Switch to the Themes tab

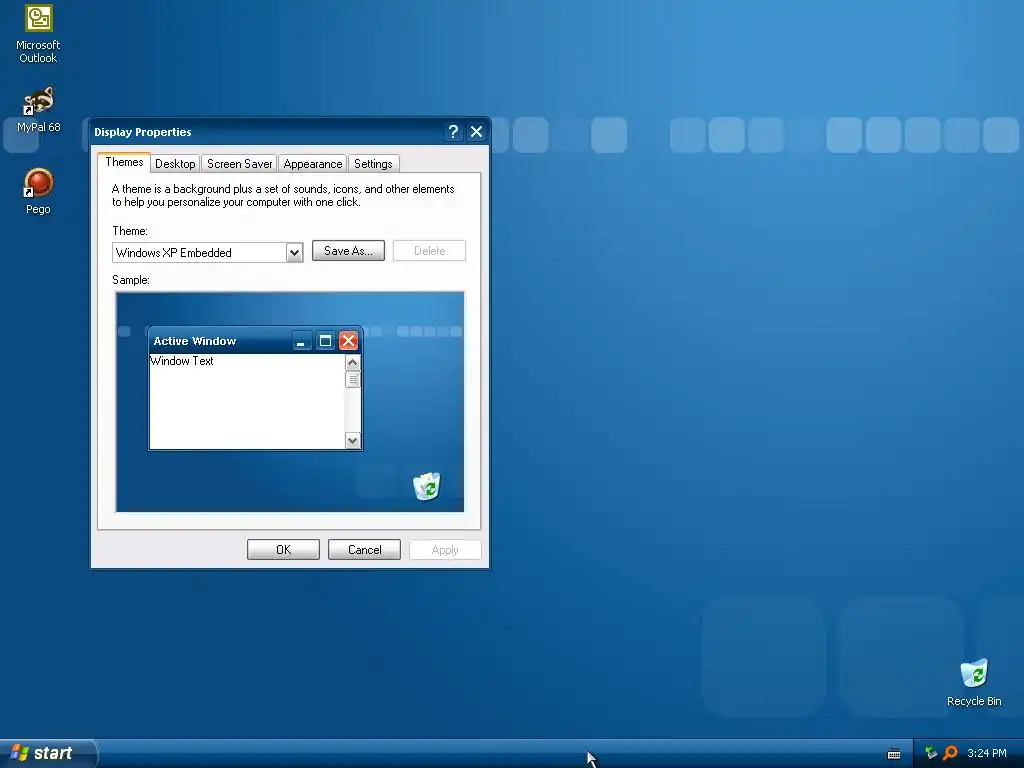click(124, 162)
